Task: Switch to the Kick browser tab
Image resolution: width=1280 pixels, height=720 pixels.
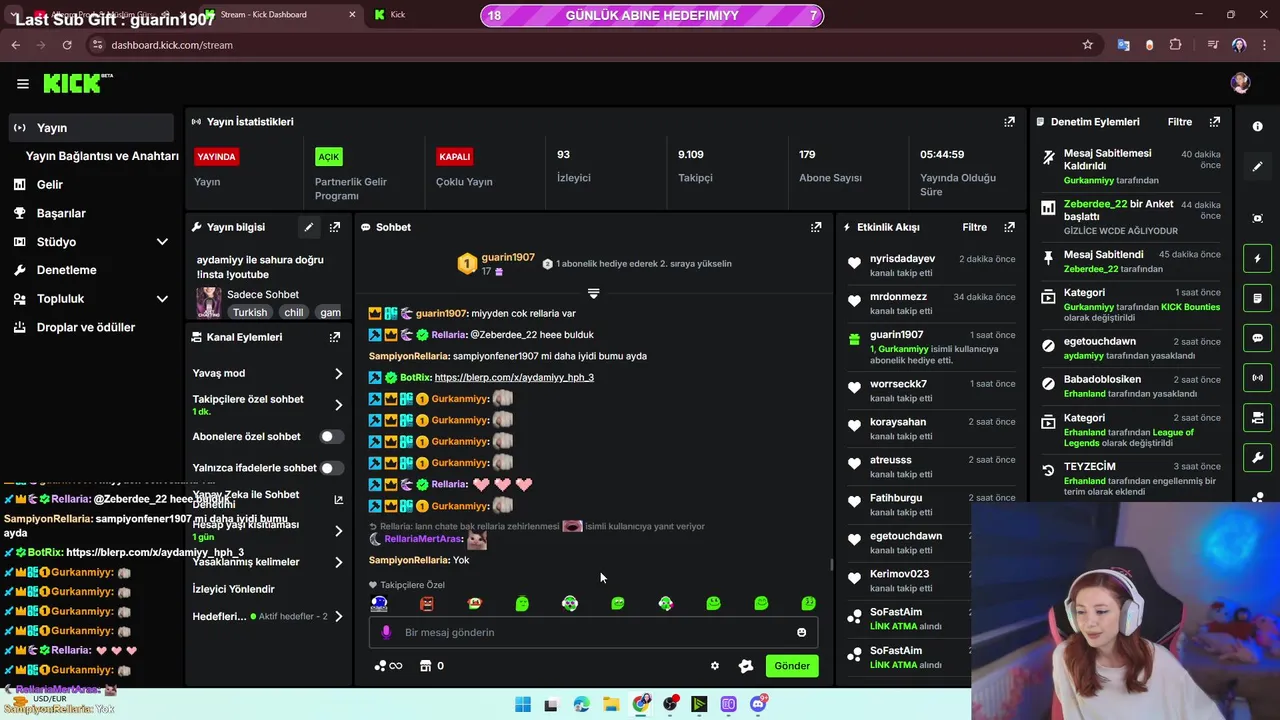Action: point(398,14)
